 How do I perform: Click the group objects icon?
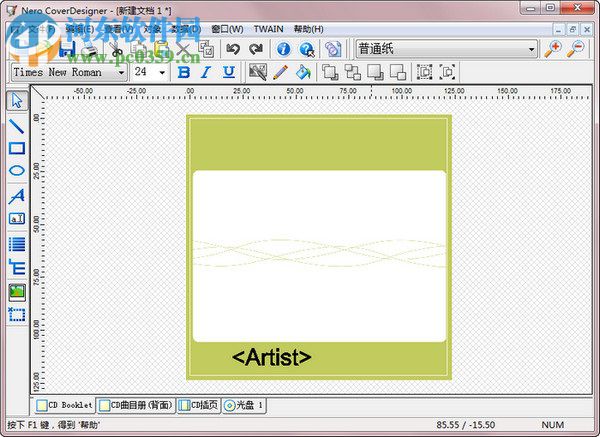424,72
